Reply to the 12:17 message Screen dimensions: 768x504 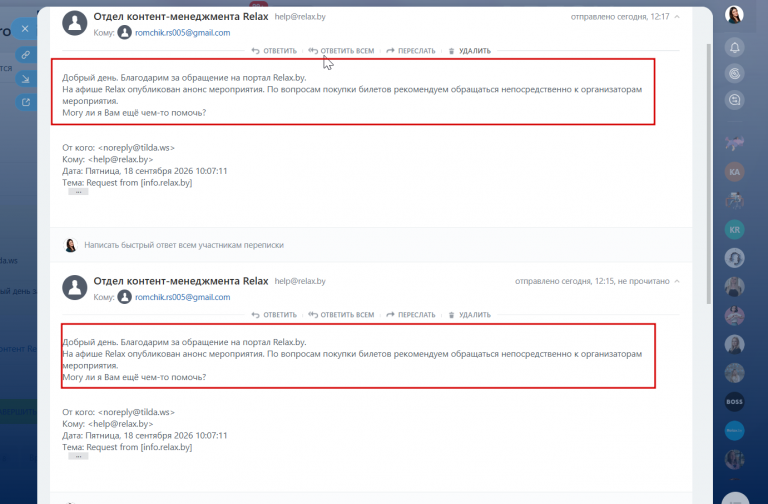click(274, 51)
